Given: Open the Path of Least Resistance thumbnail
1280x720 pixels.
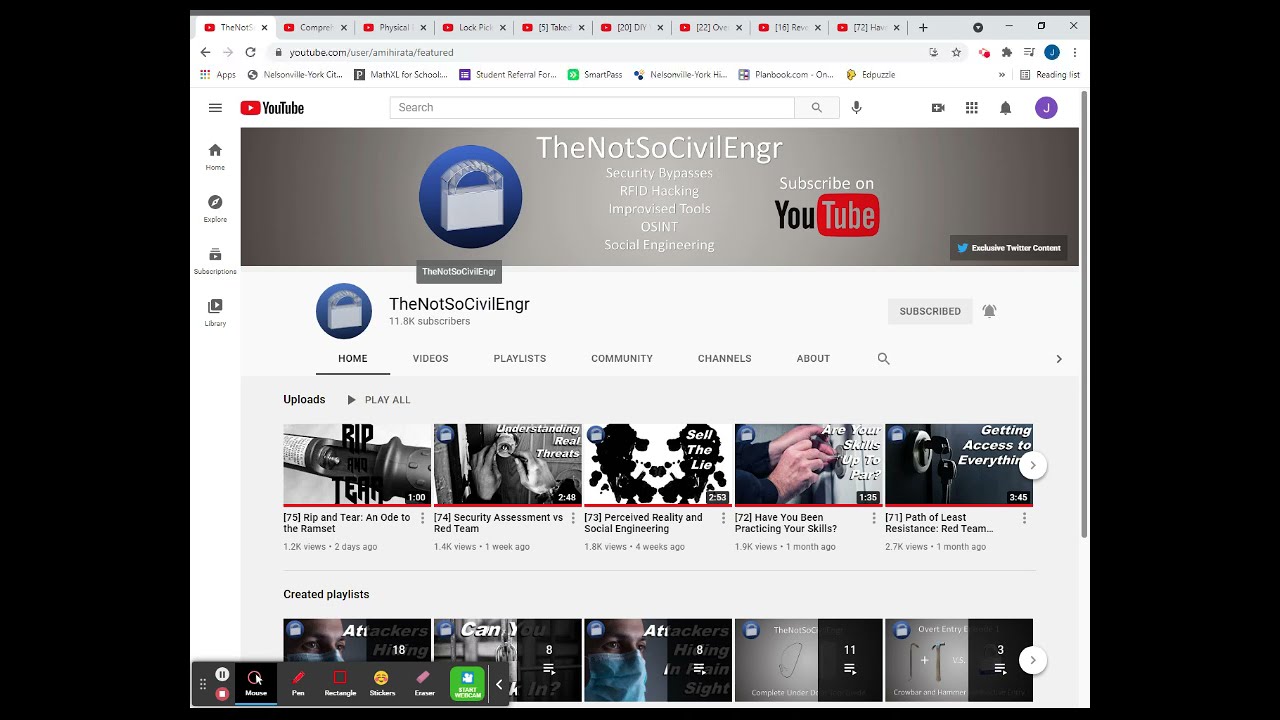Looking at the screenshot, I should (x=959, y=465).
